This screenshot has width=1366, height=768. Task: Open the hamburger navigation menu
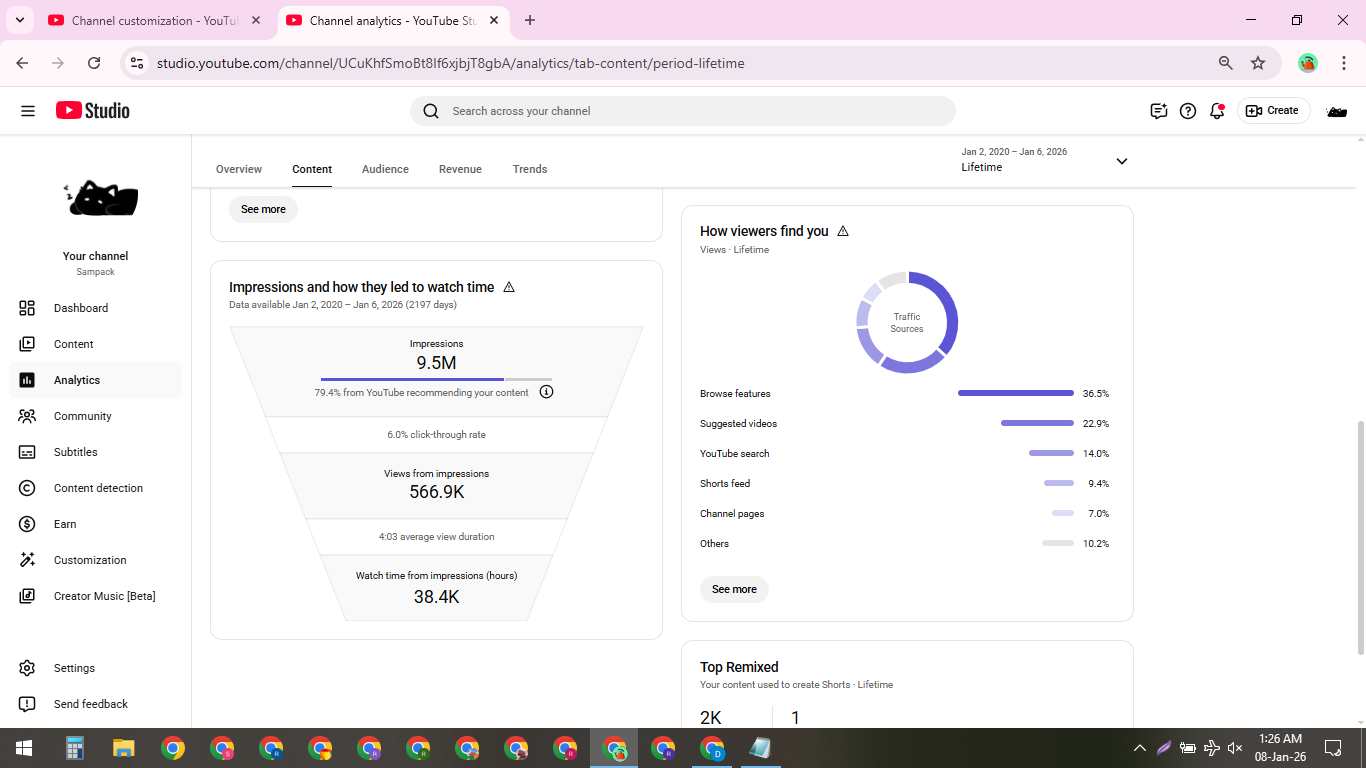[28, 111]
